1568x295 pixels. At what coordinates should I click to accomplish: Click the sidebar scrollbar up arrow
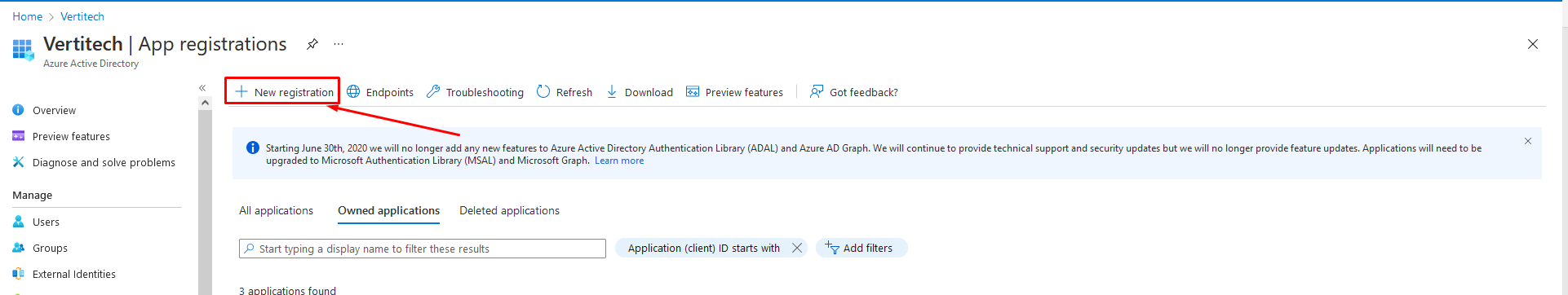point(205,103)
